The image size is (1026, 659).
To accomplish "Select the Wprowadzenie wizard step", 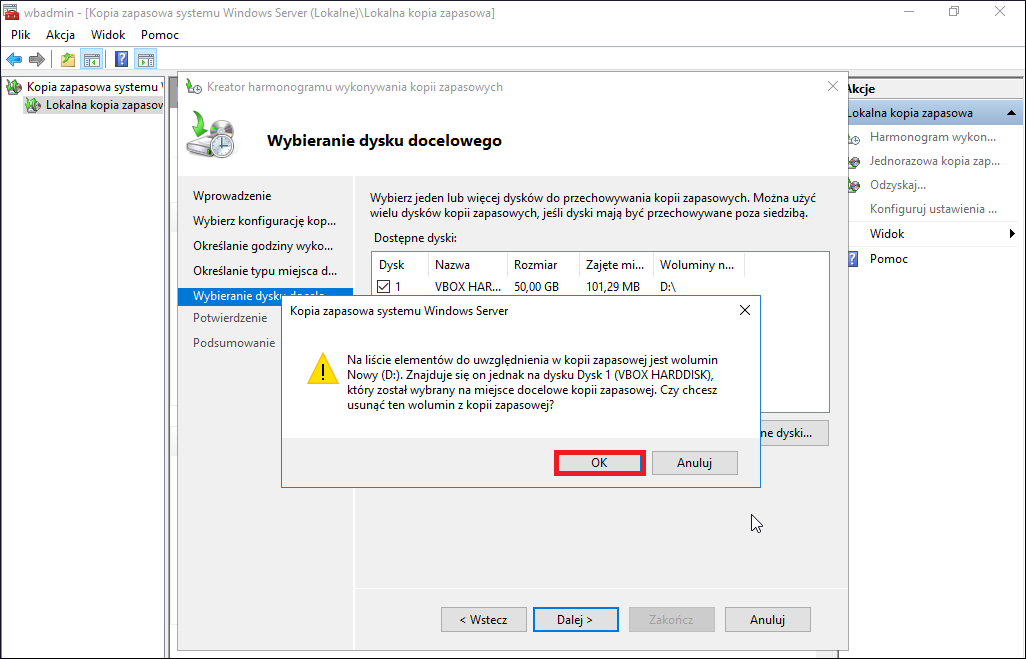I will pyautogui.click(x=232, y=196).
